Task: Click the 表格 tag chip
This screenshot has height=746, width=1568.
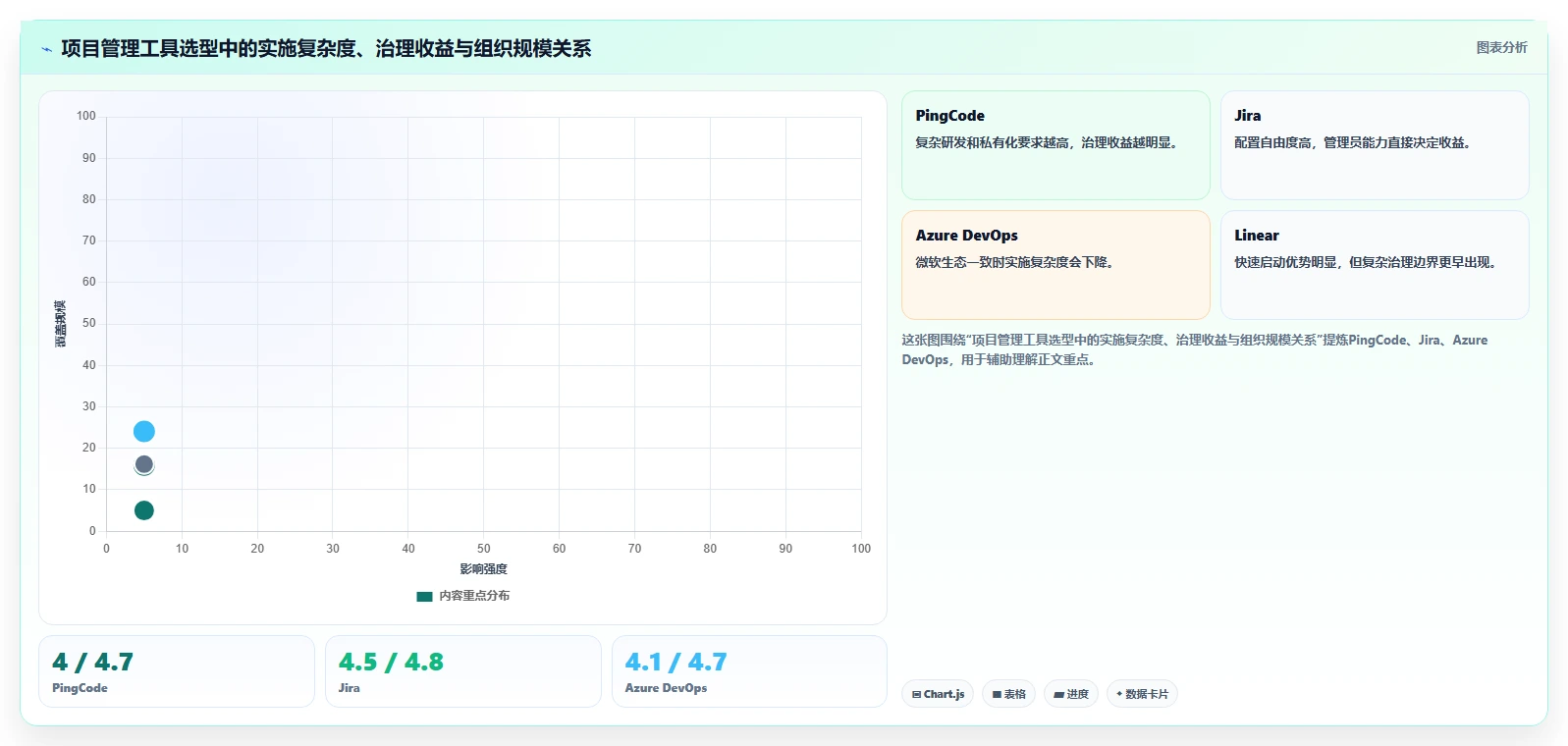Action: (1008, 694)
